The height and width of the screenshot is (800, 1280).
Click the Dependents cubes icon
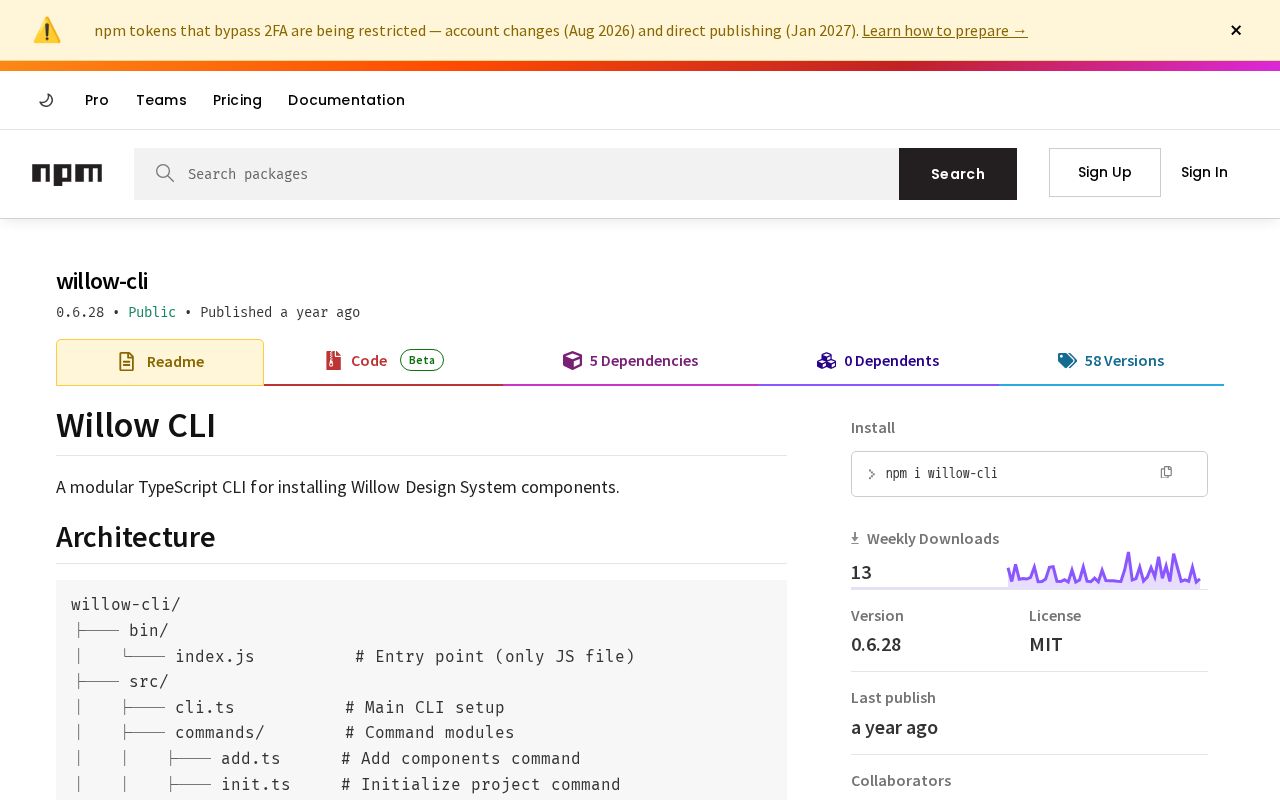[826, 361]
